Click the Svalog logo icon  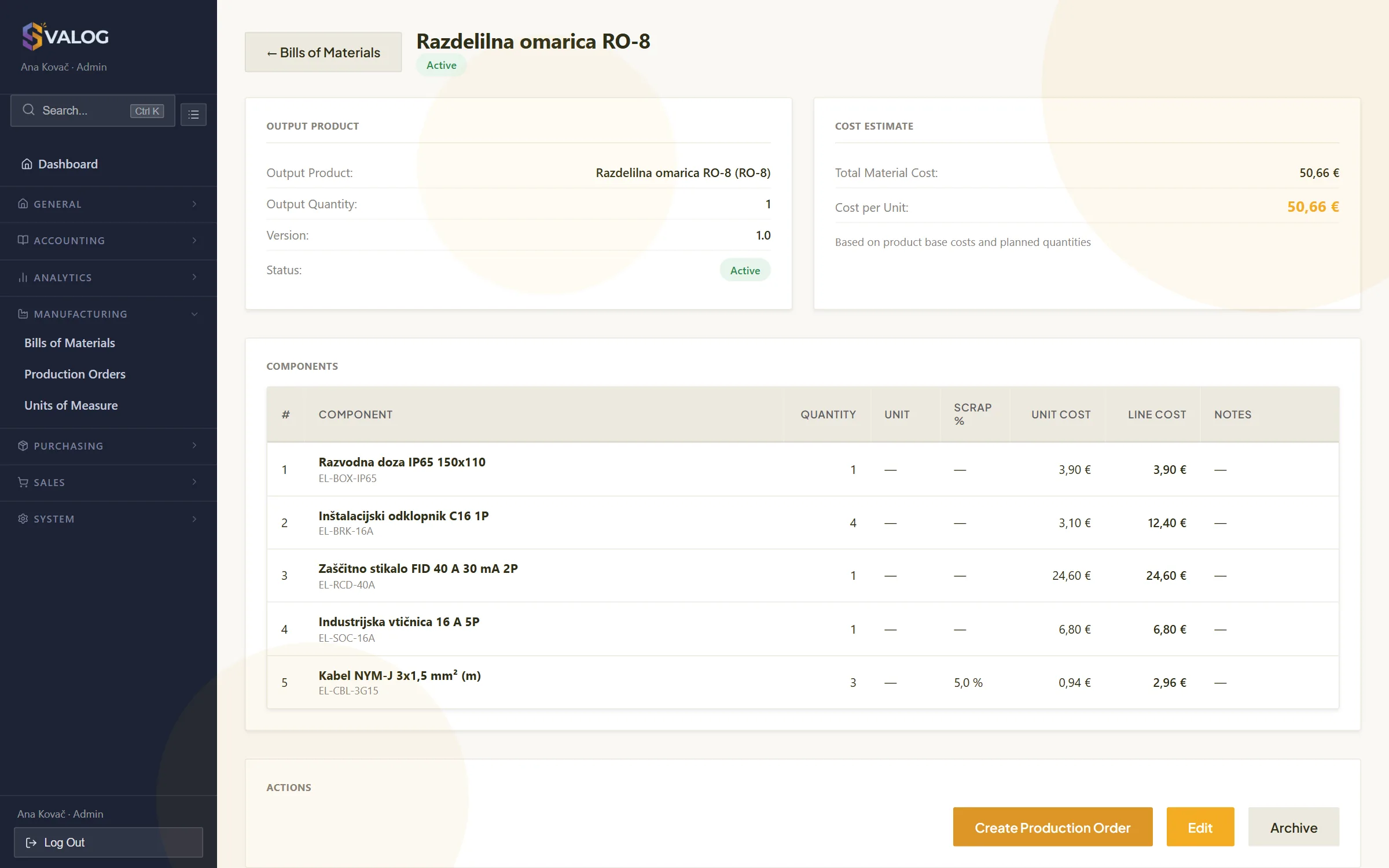click(x=33, y=36)
